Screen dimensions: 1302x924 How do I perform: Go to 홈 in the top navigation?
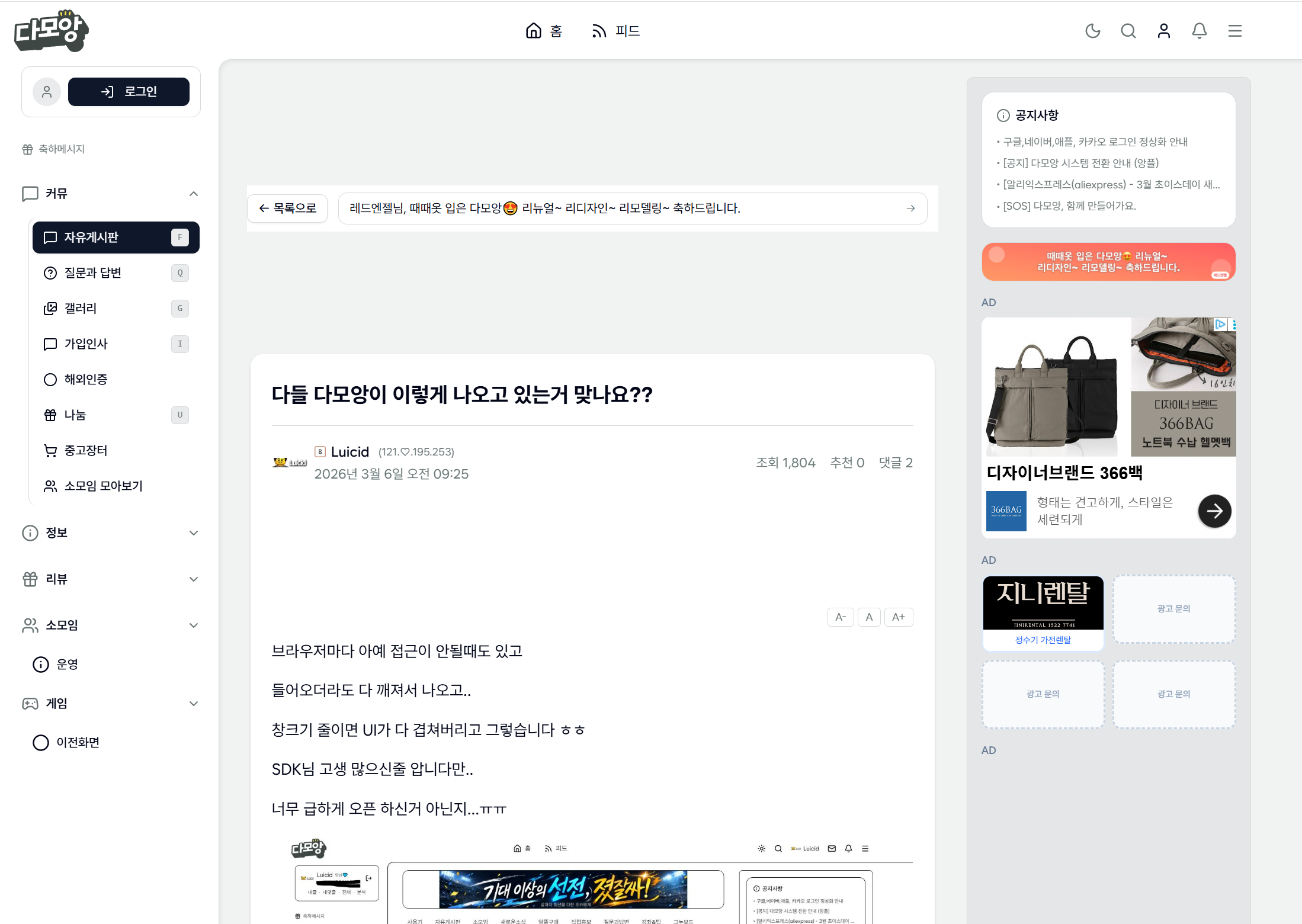point(544,31)
